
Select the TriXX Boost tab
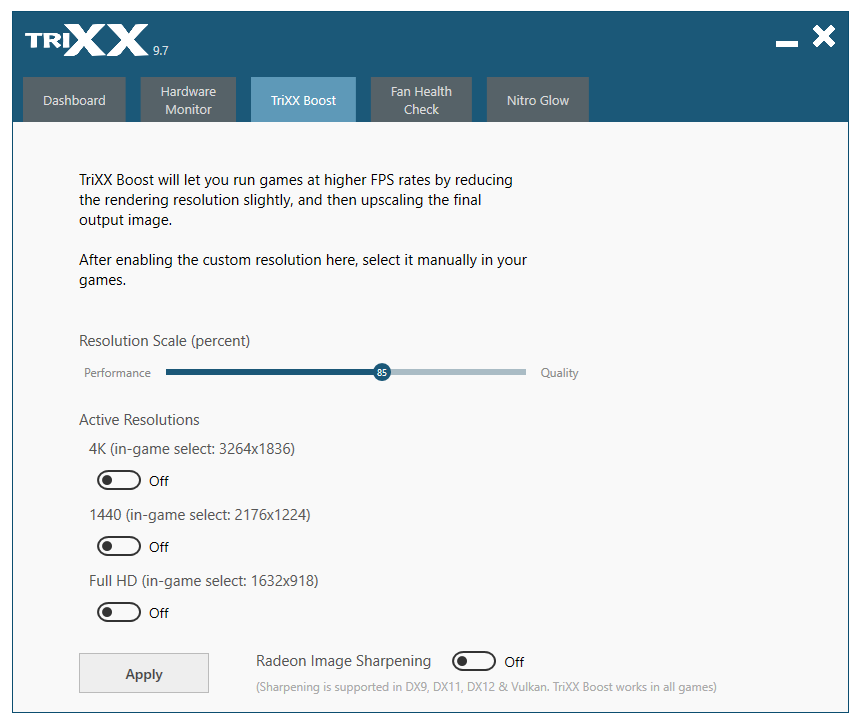303,100
